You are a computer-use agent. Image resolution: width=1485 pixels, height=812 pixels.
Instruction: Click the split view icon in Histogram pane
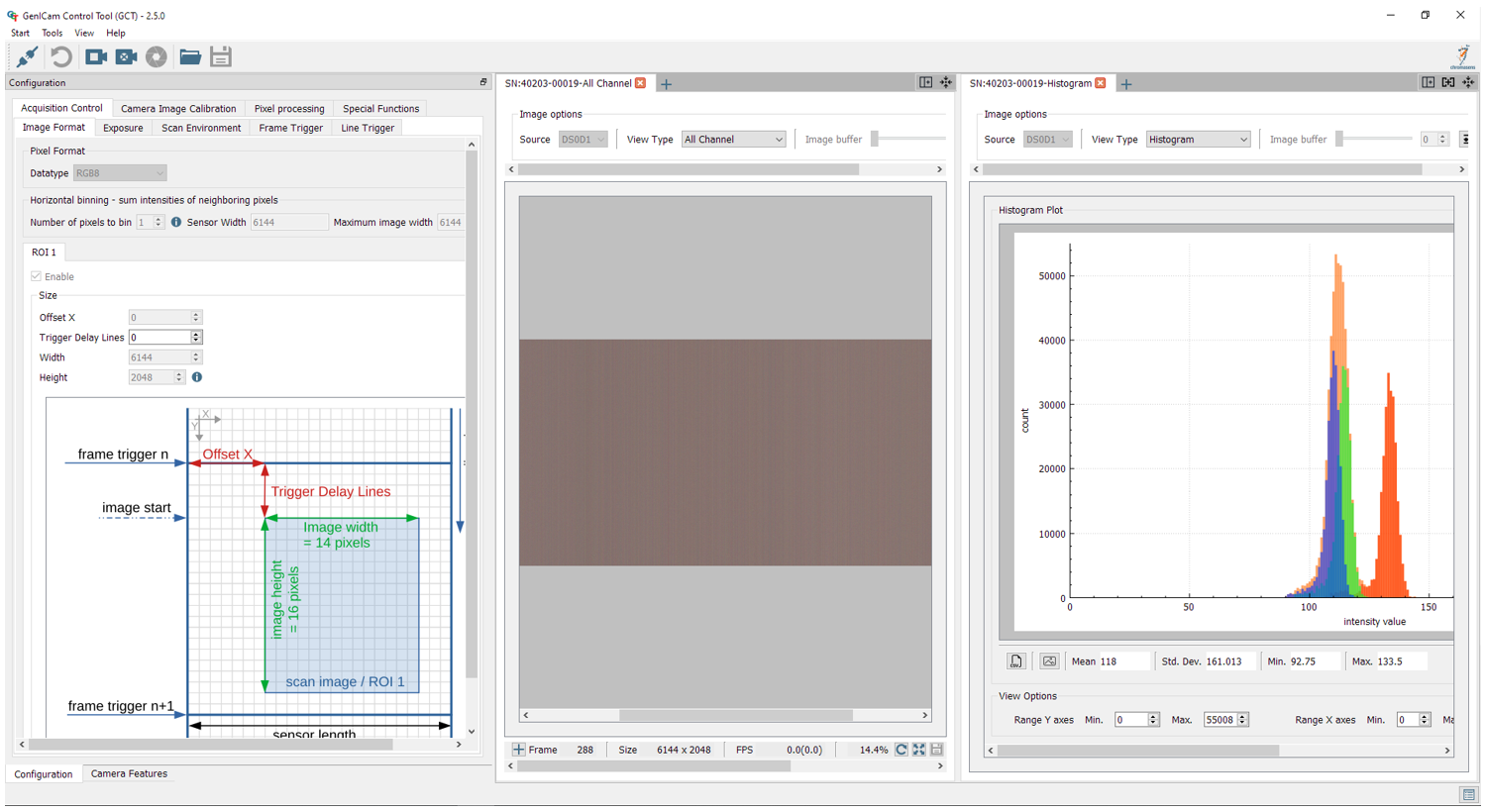pos(1429,83)
